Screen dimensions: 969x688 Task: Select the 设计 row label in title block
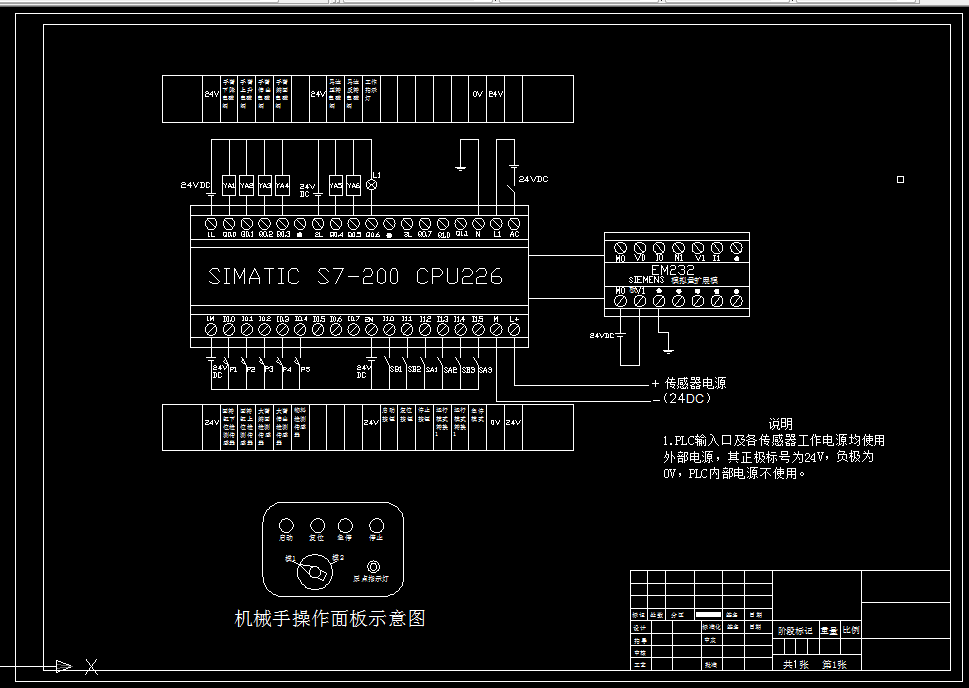(639, 627)
